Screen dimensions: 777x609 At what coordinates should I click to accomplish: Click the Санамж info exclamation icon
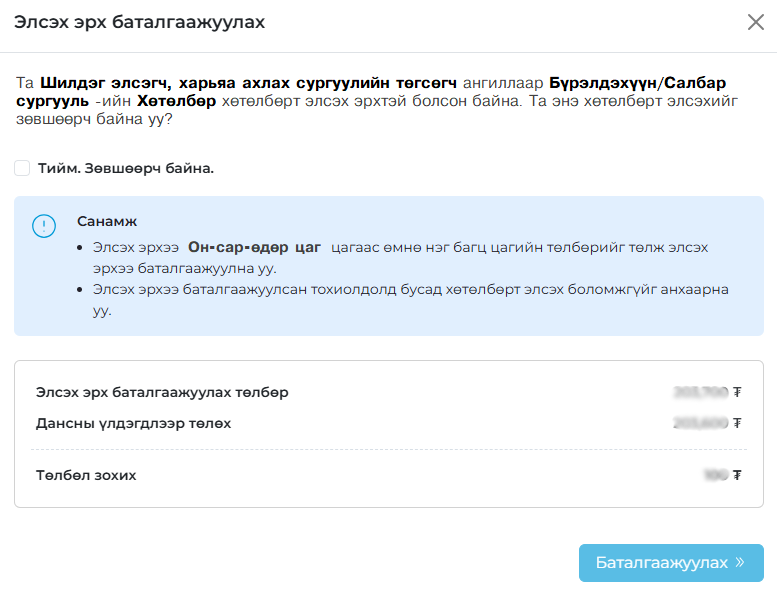pyautogui.click(x=44, y=226)
